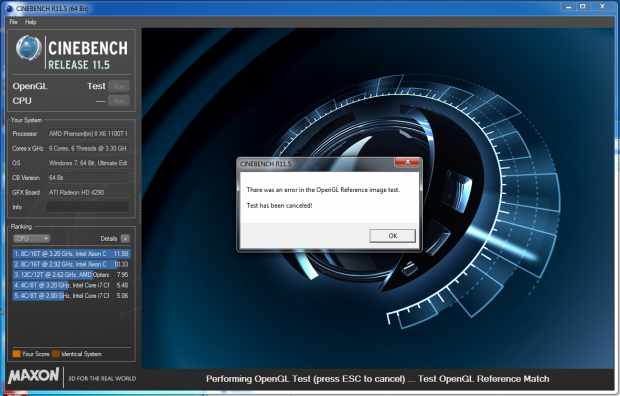Select the 12C/12T AMD Opteron ranking entry
This screenshot has width=620, height=396.
71,275
